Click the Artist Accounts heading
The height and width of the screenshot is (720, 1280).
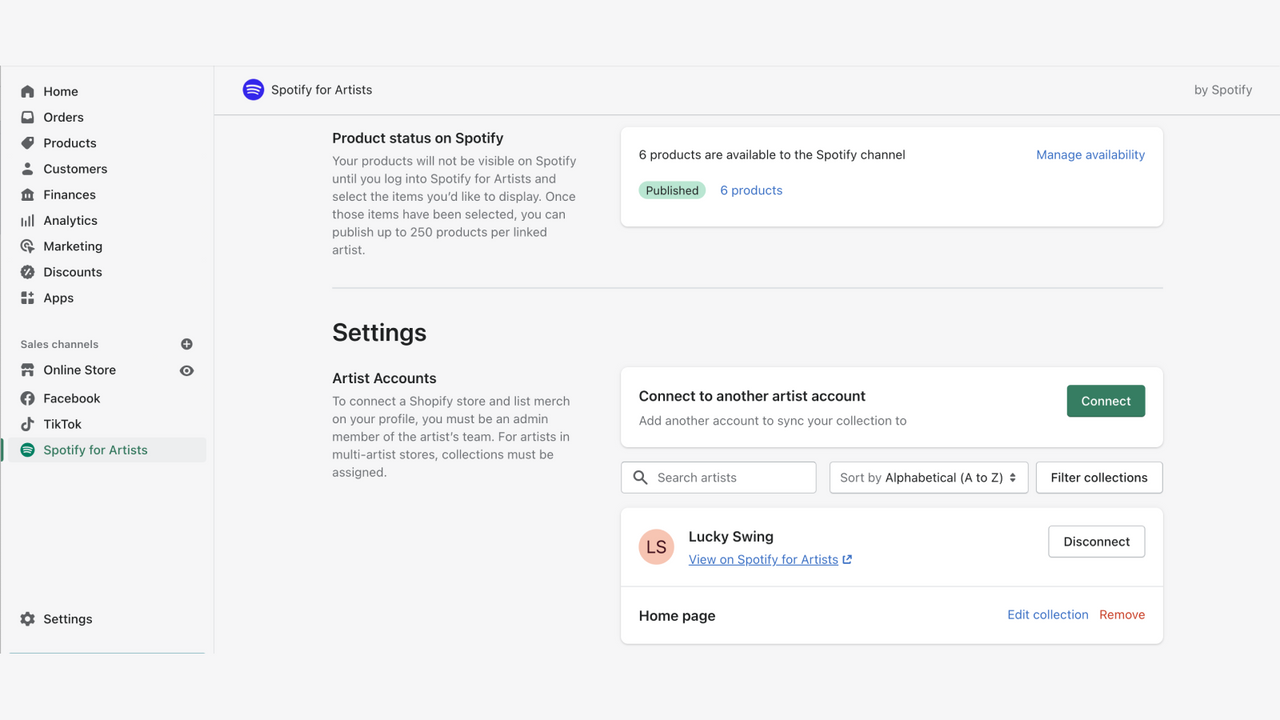point(384,378)
